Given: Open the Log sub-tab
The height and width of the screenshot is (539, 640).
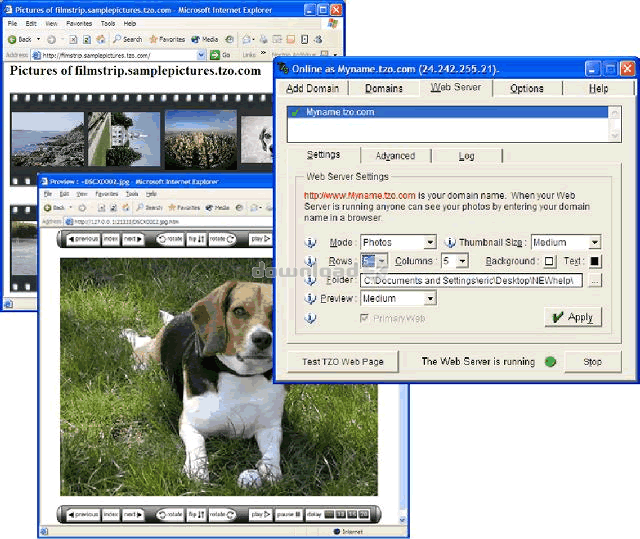Looking at the screenshot, I should pos(467,156).
